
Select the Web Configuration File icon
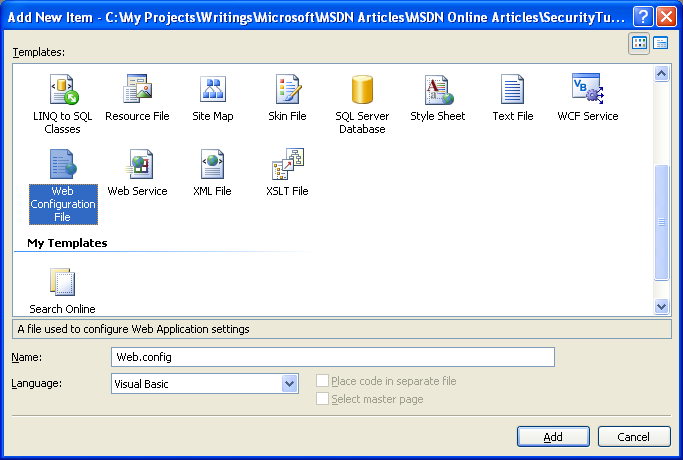[x=63, y=164]
